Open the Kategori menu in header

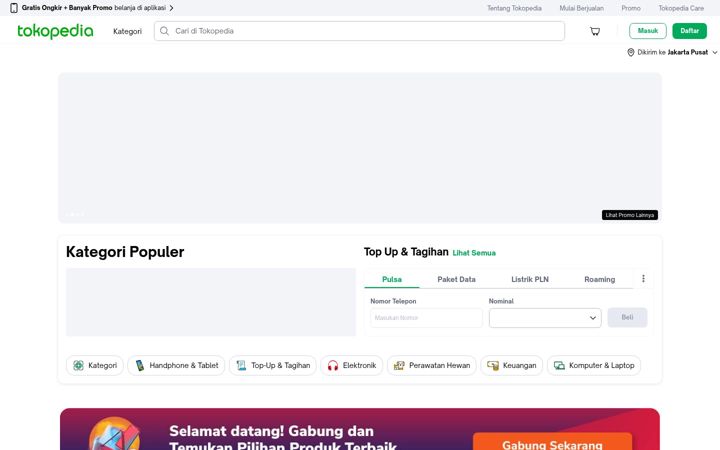pyautogui.click(x=127, y=31)
